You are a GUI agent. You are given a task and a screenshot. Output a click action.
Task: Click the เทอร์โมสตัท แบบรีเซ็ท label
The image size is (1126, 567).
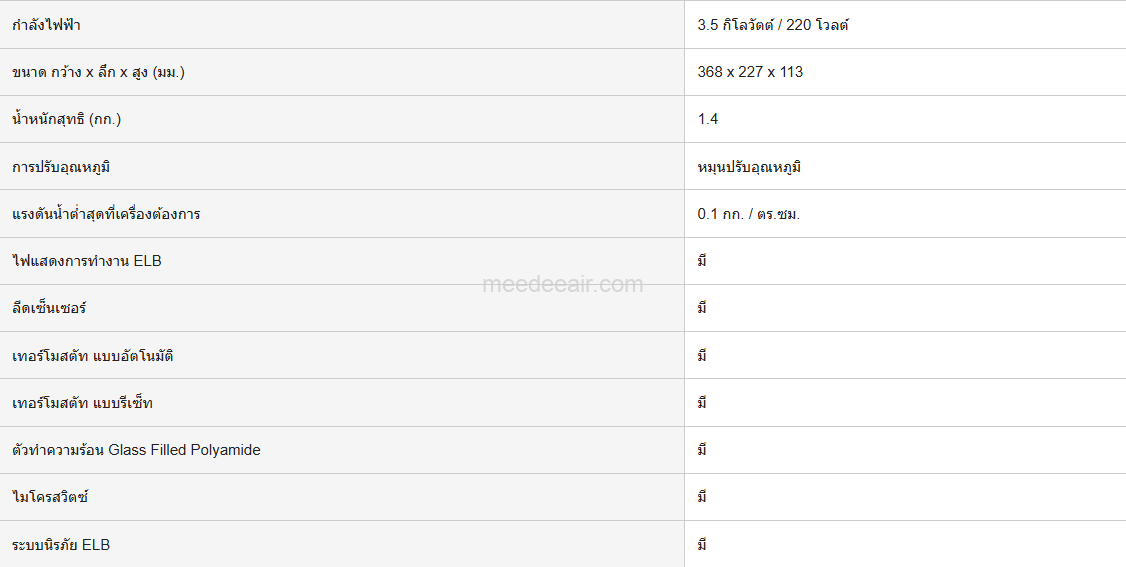tap(83, 403)
